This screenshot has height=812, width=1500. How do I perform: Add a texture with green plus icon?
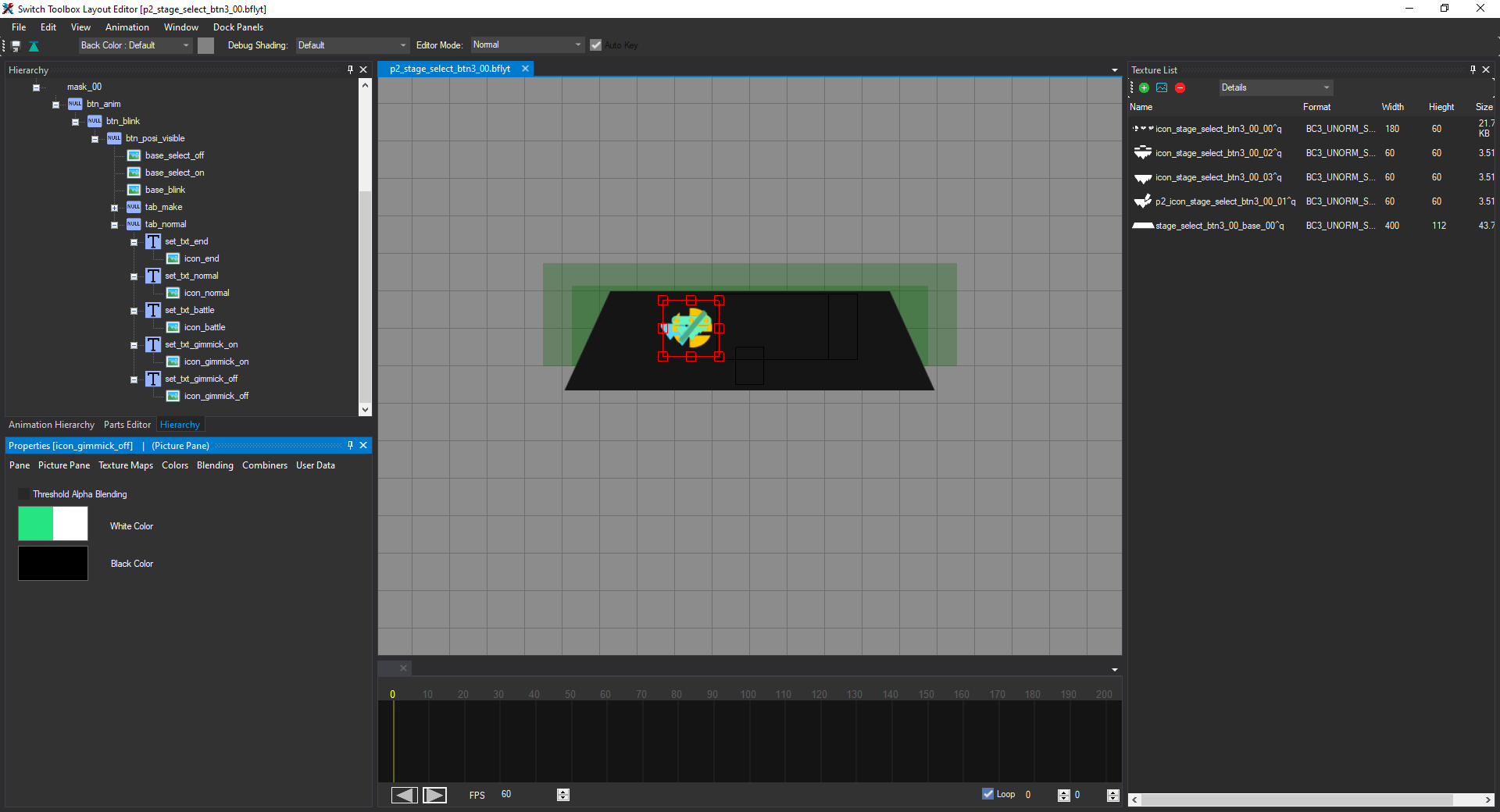[x=1144, y=88]
